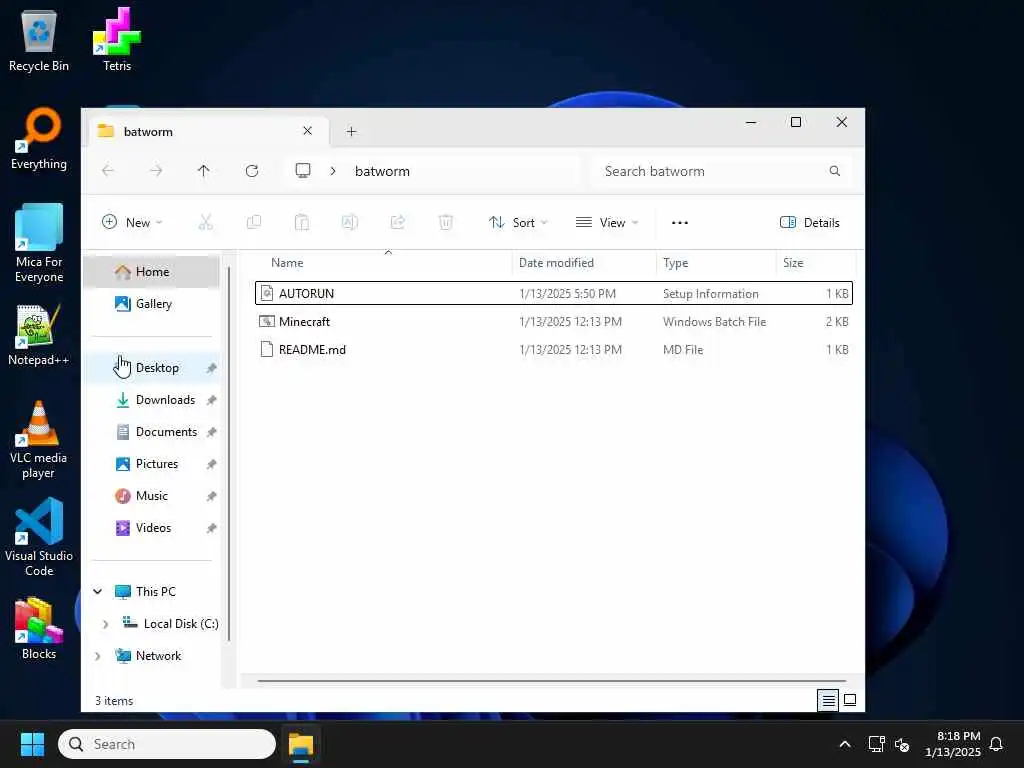
Task: Toggle the Details pane
Action: [810, 223]
